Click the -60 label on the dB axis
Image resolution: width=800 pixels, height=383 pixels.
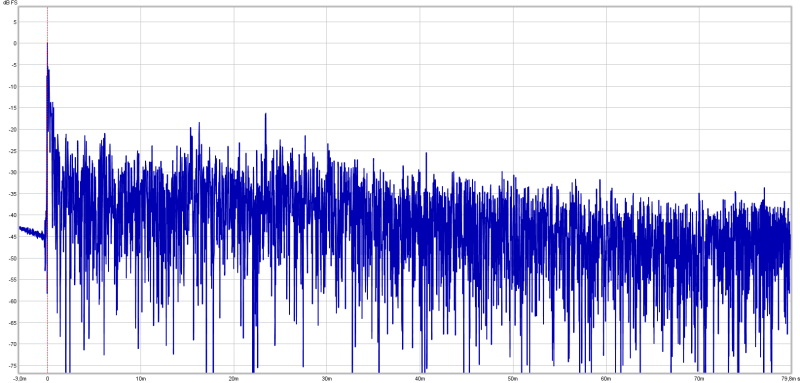(x=14, y=301)
